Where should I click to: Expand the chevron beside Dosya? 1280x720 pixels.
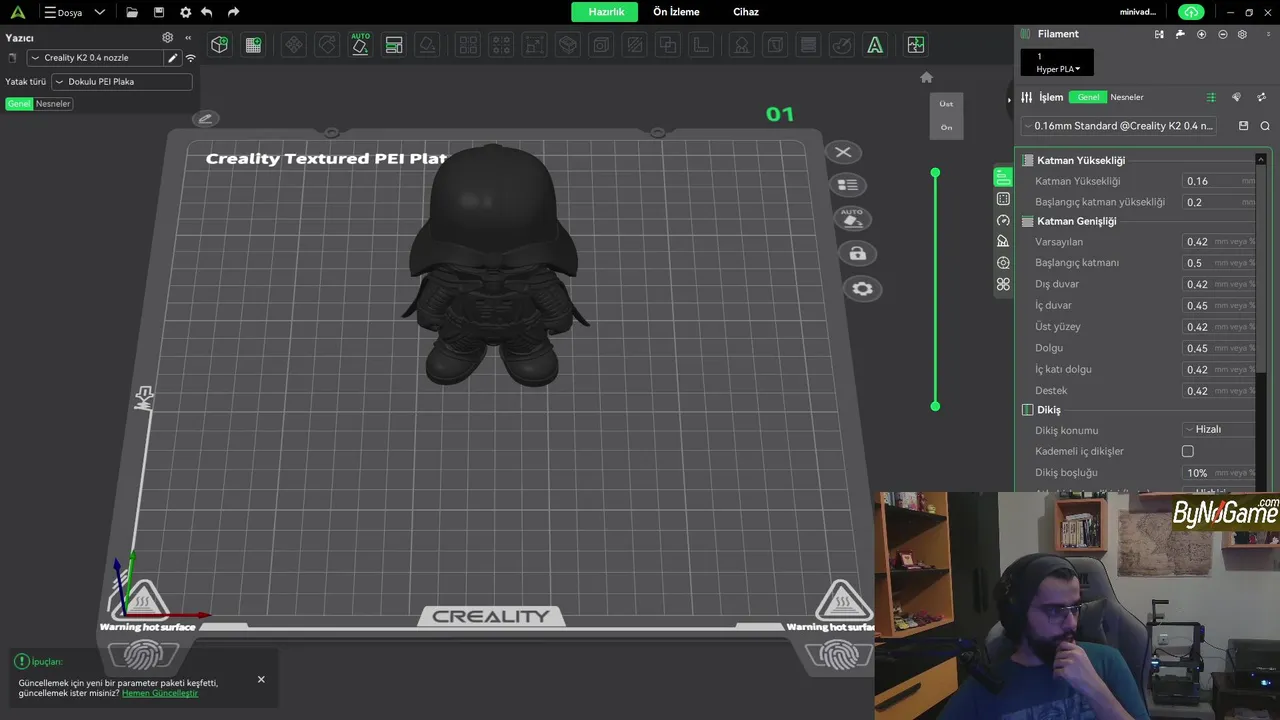99,13
